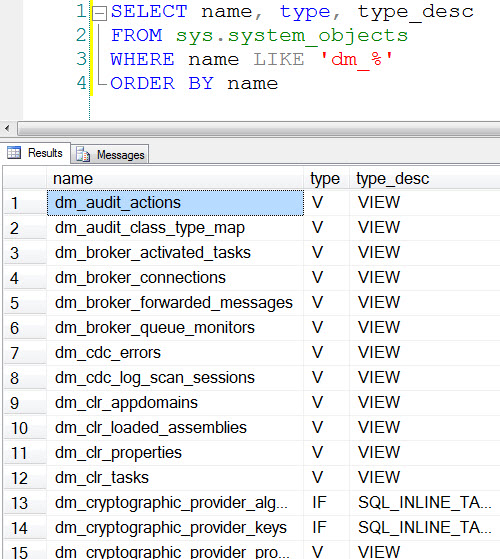Select the dm_clr_loaded_assemblies cell
500x559 pixels.
point(175,427)
